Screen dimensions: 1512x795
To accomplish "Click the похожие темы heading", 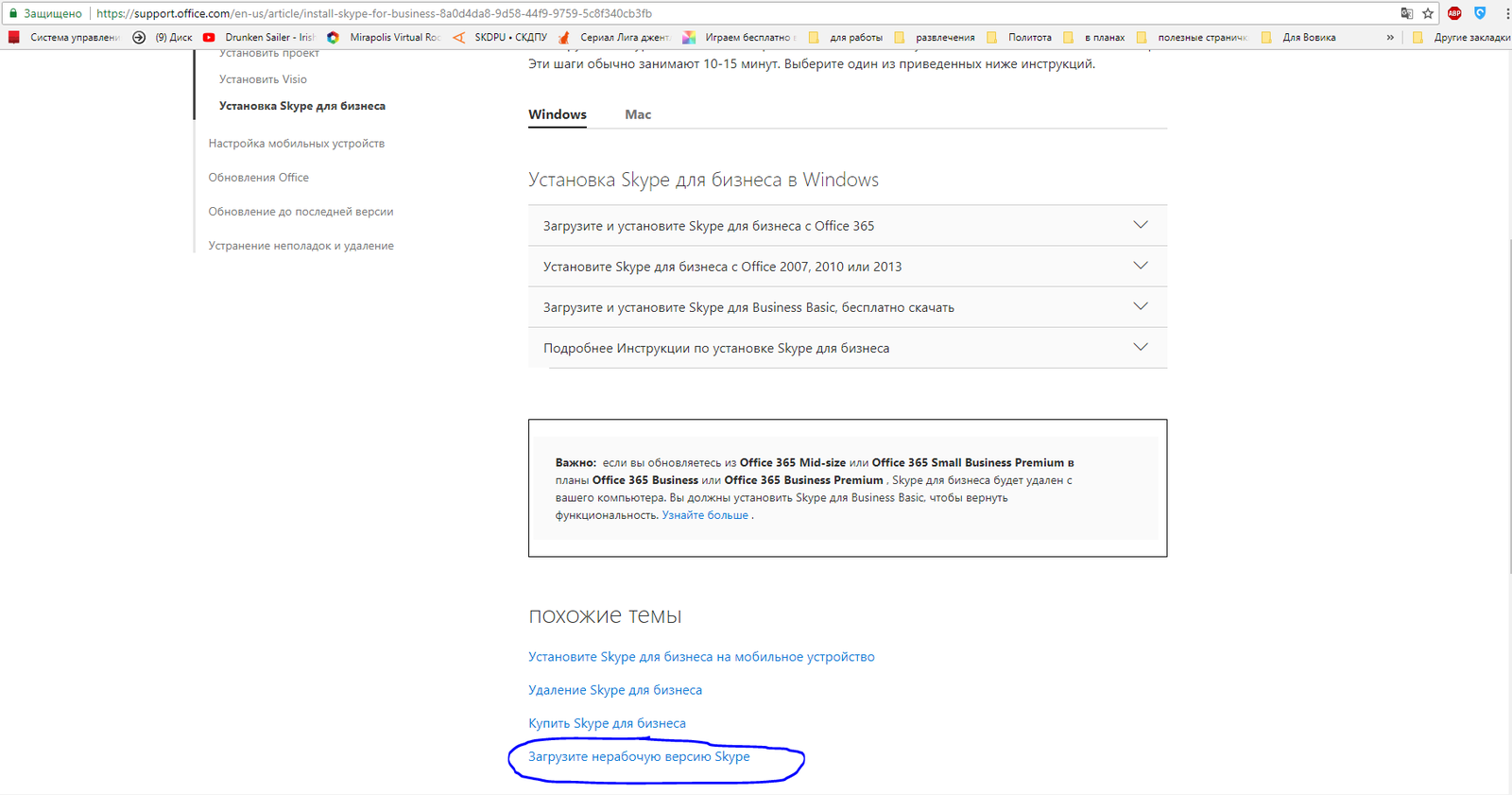I will point(605,616).
